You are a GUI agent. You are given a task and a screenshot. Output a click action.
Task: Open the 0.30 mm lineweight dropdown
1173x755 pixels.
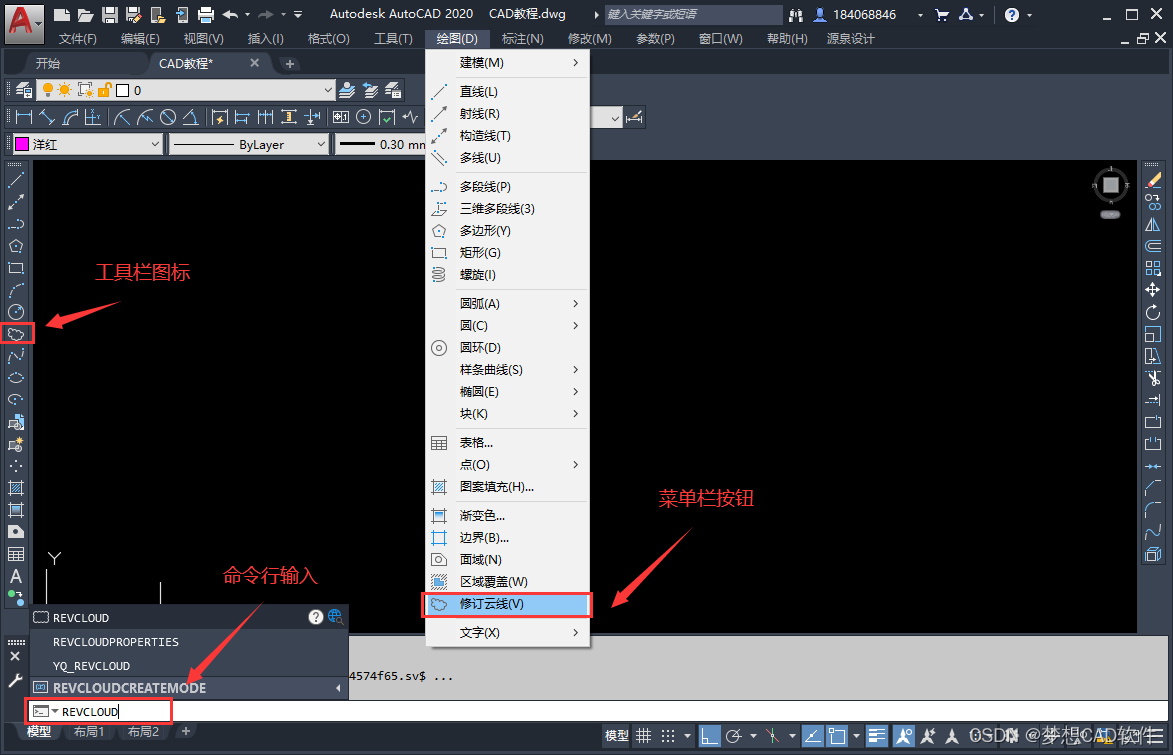point(381,144)
